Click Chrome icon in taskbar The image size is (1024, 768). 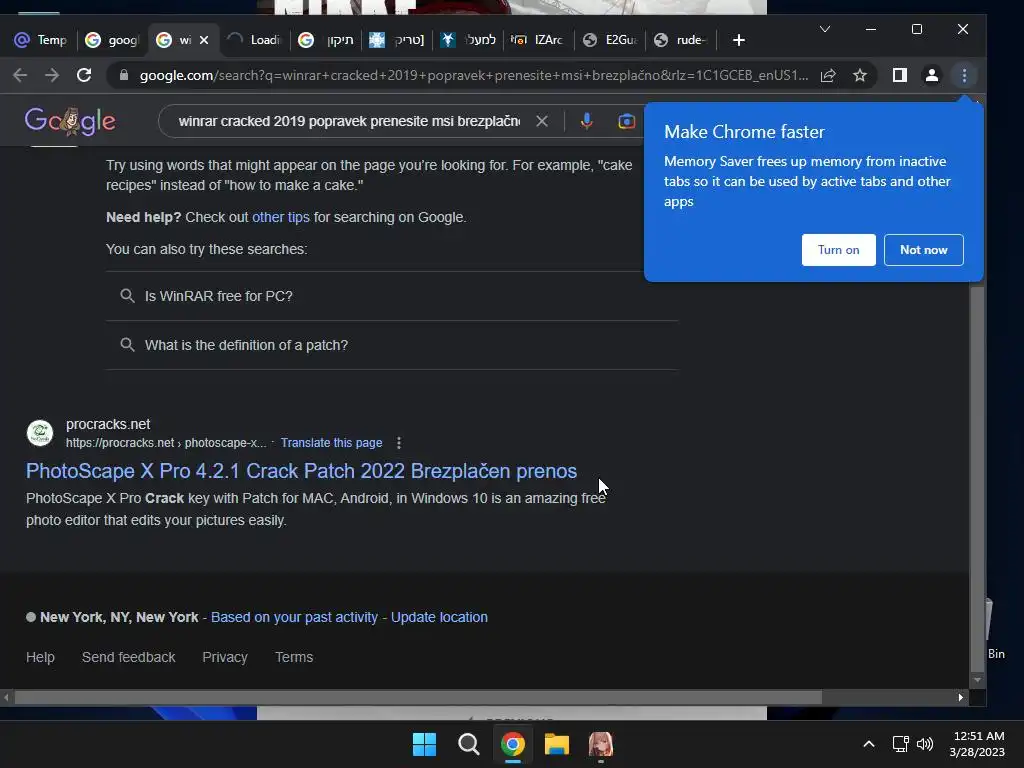click(513, 744)
